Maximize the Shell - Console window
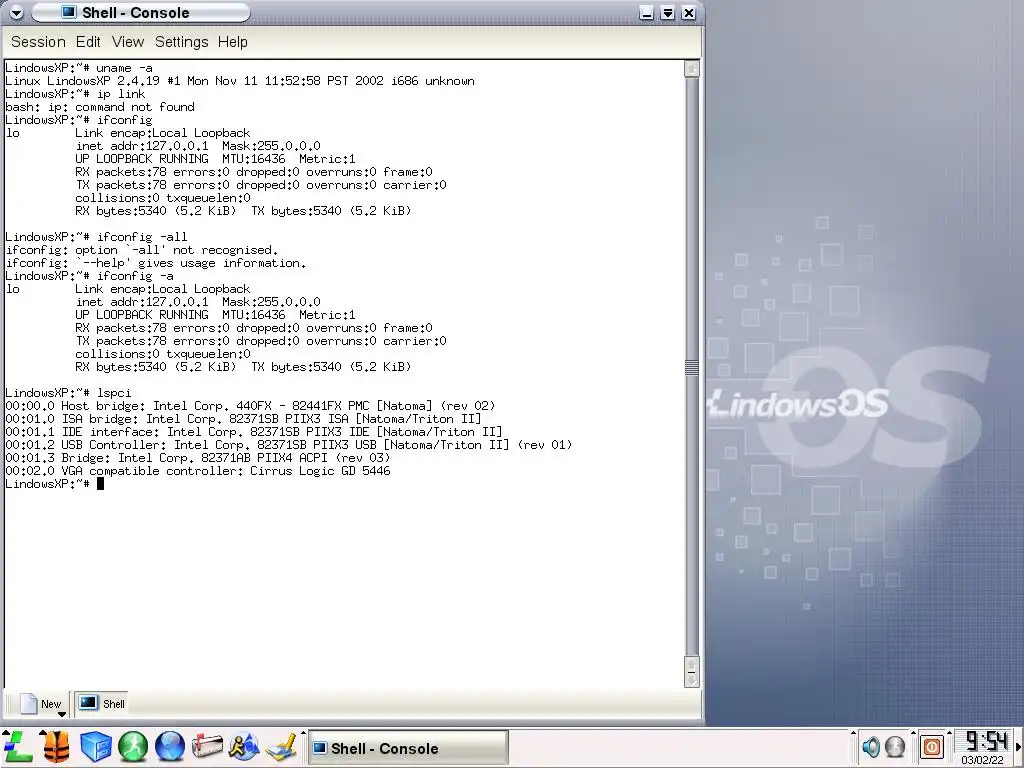Image resolution: width=1024 pixels, height=768 pixels. click(x=667, y=12)
